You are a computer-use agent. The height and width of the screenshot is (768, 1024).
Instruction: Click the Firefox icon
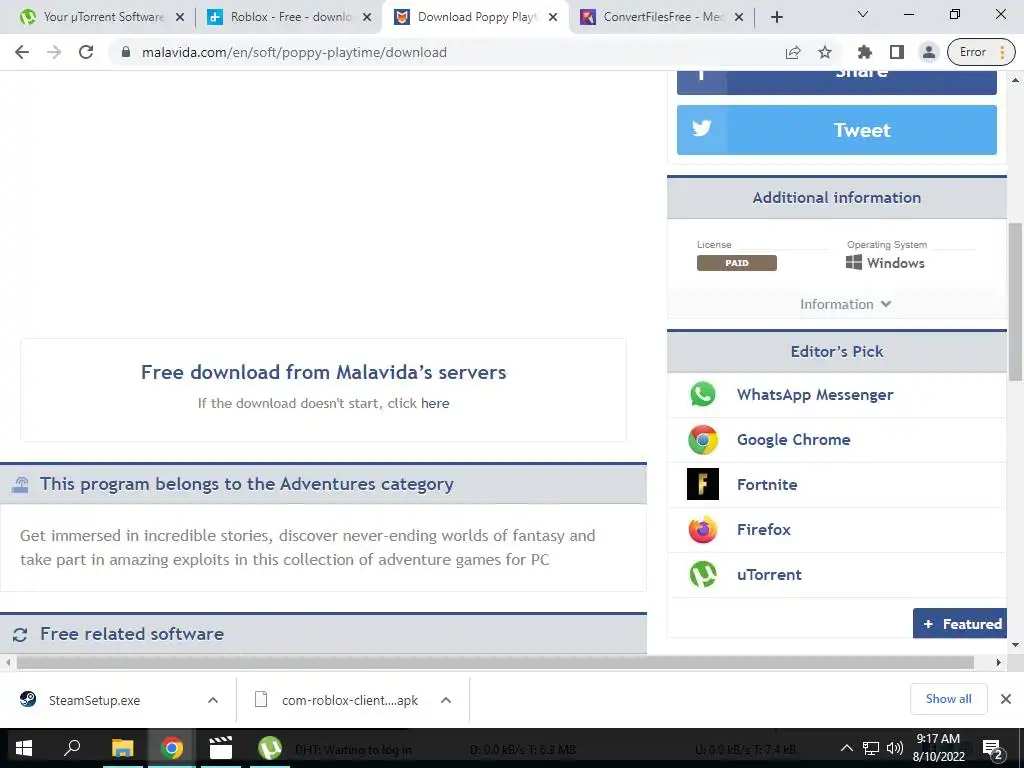click(703, 530)
